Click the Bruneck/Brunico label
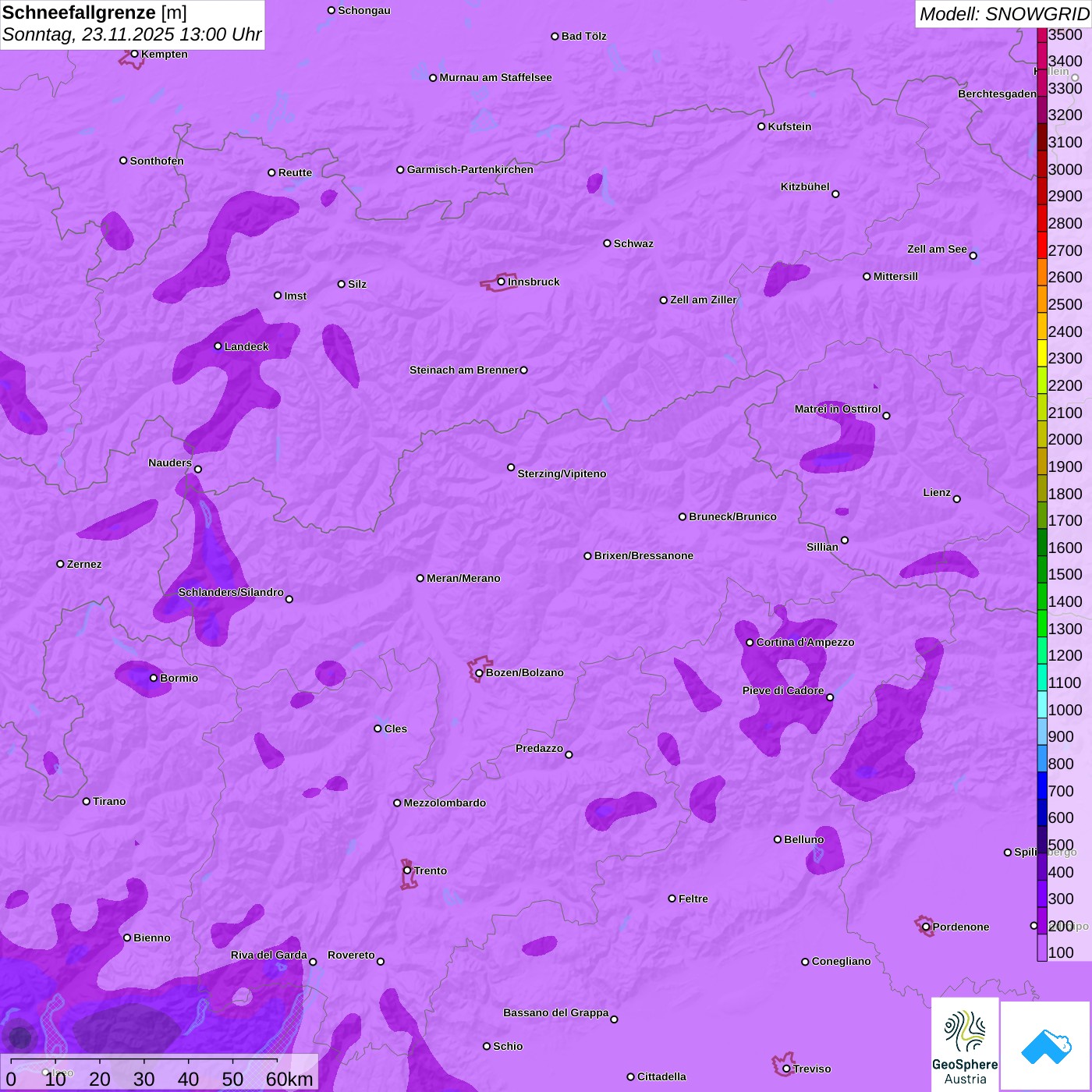 tap(732, 516)
